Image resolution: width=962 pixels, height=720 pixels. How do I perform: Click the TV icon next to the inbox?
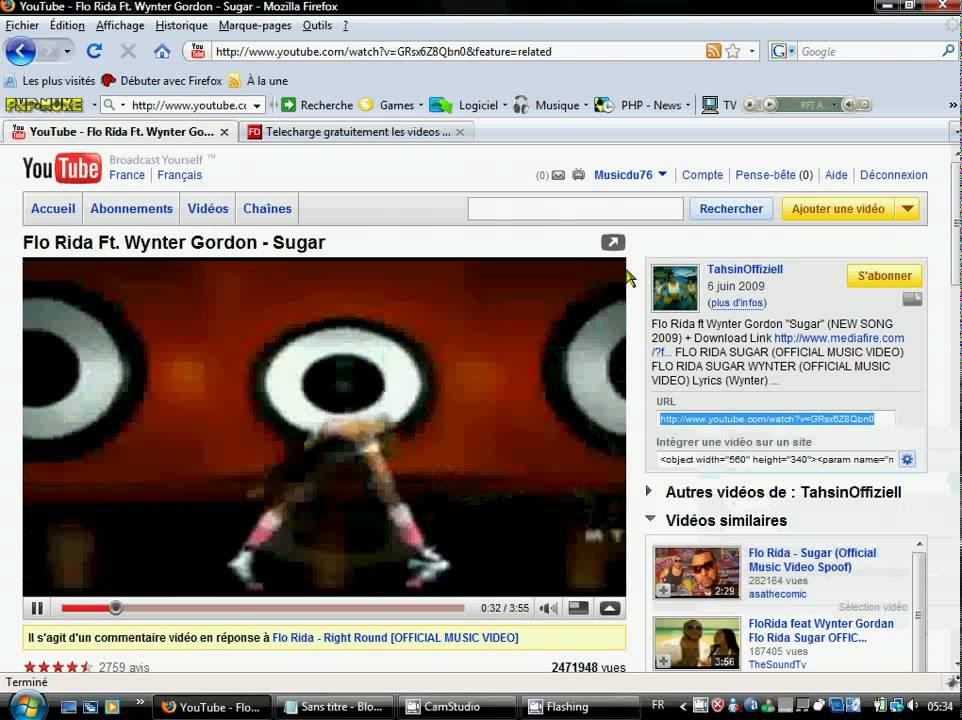click(579, 175)
